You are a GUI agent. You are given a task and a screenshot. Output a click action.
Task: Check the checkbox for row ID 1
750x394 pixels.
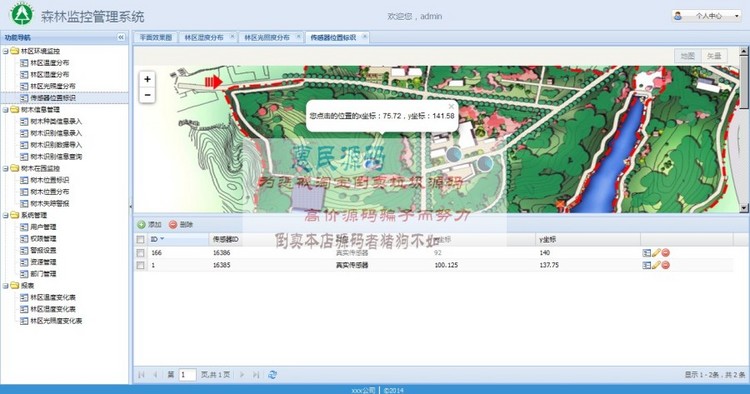(140, 265)
